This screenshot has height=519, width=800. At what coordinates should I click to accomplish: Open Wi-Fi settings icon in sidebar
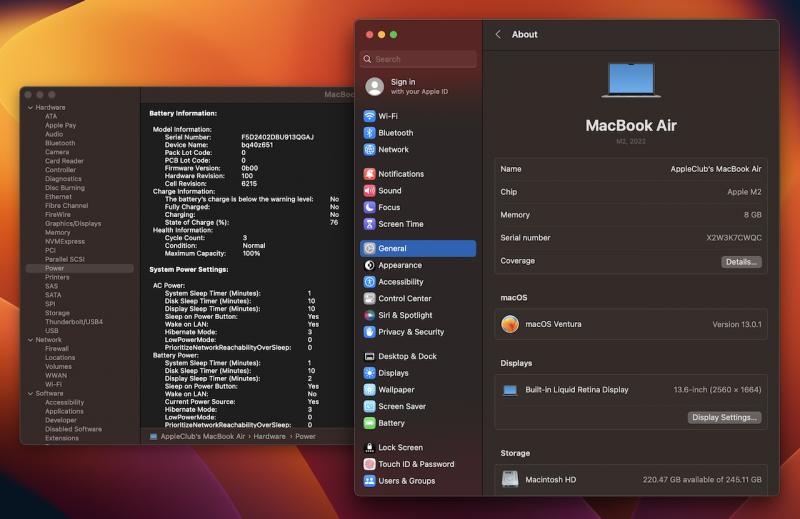[x=369, y=116]
